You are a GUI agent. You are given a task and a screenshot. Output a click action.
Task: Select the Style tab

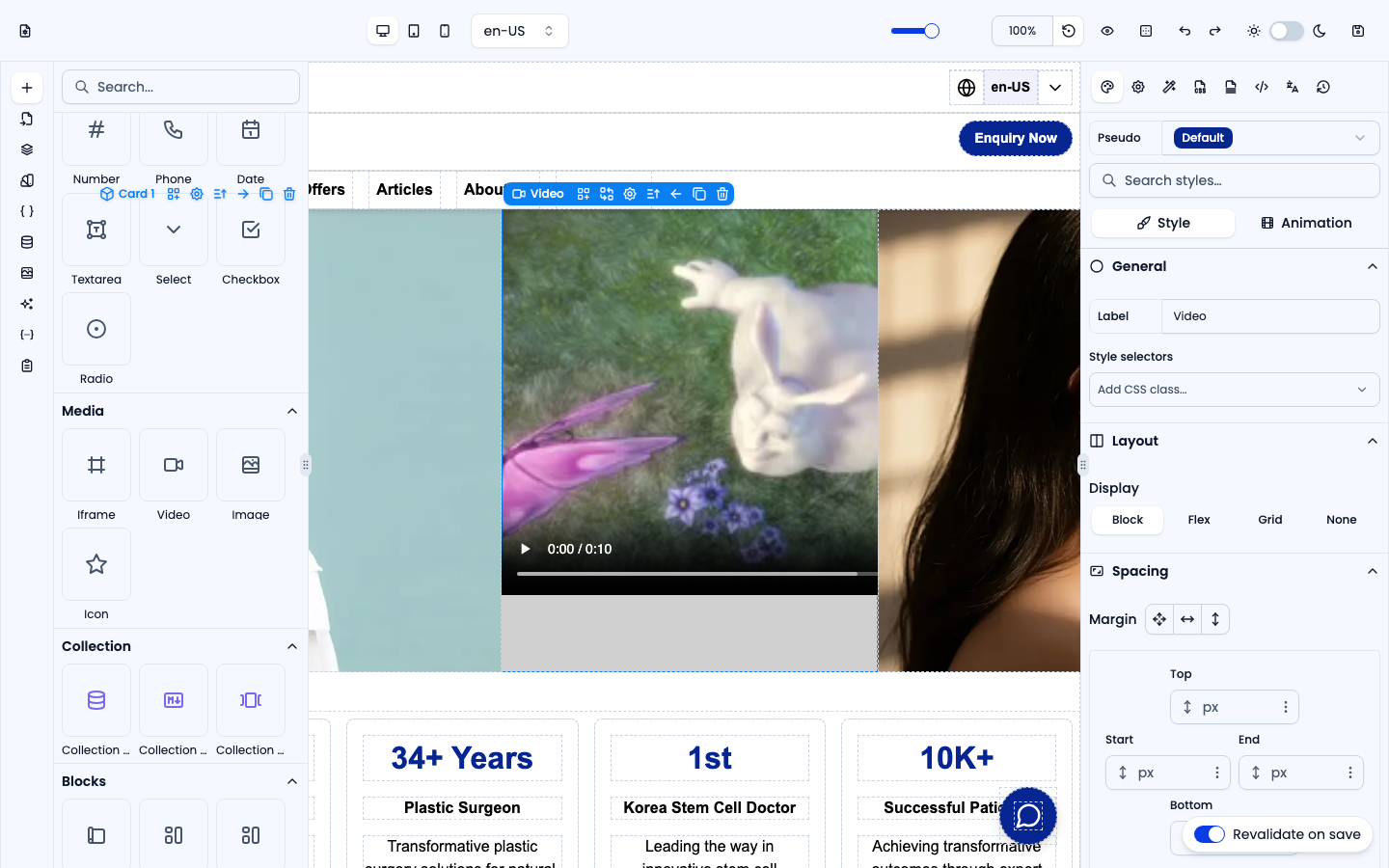coord(1163,223)
